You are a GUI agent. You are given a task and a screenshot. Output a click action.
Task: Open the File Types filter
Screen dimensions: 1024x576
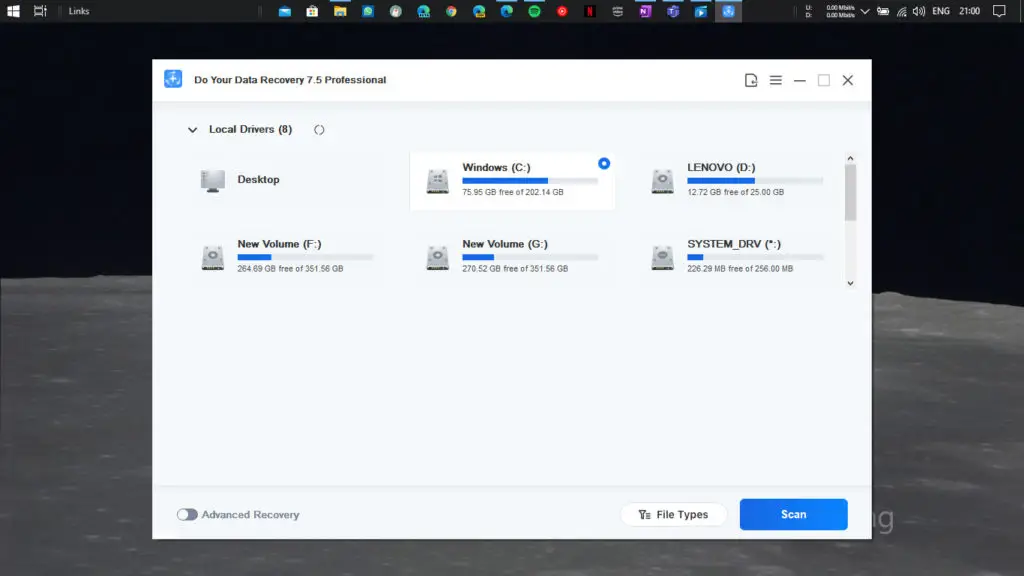pos(673,515)
